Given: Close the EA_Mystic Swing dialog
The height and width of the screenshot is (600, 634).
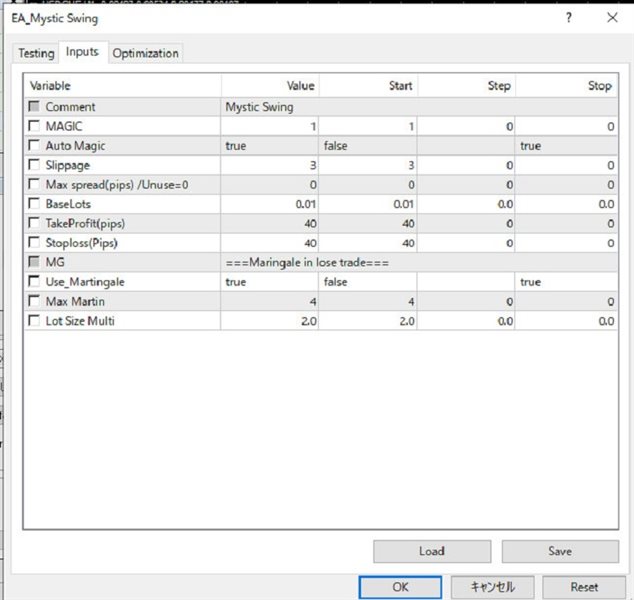Looking at the screenshot, I should pyautogui.click(x=612, y=17).
